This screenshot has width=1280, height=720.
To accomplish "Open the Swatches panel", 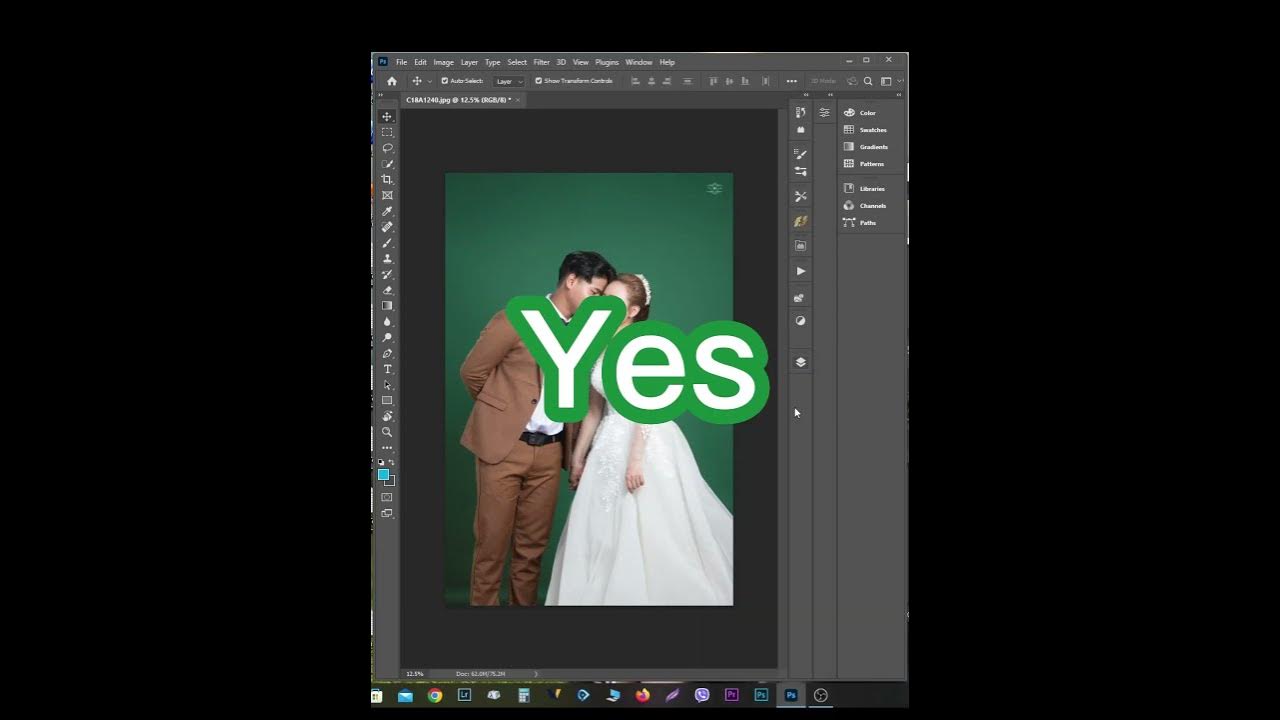I will (871, 129).
